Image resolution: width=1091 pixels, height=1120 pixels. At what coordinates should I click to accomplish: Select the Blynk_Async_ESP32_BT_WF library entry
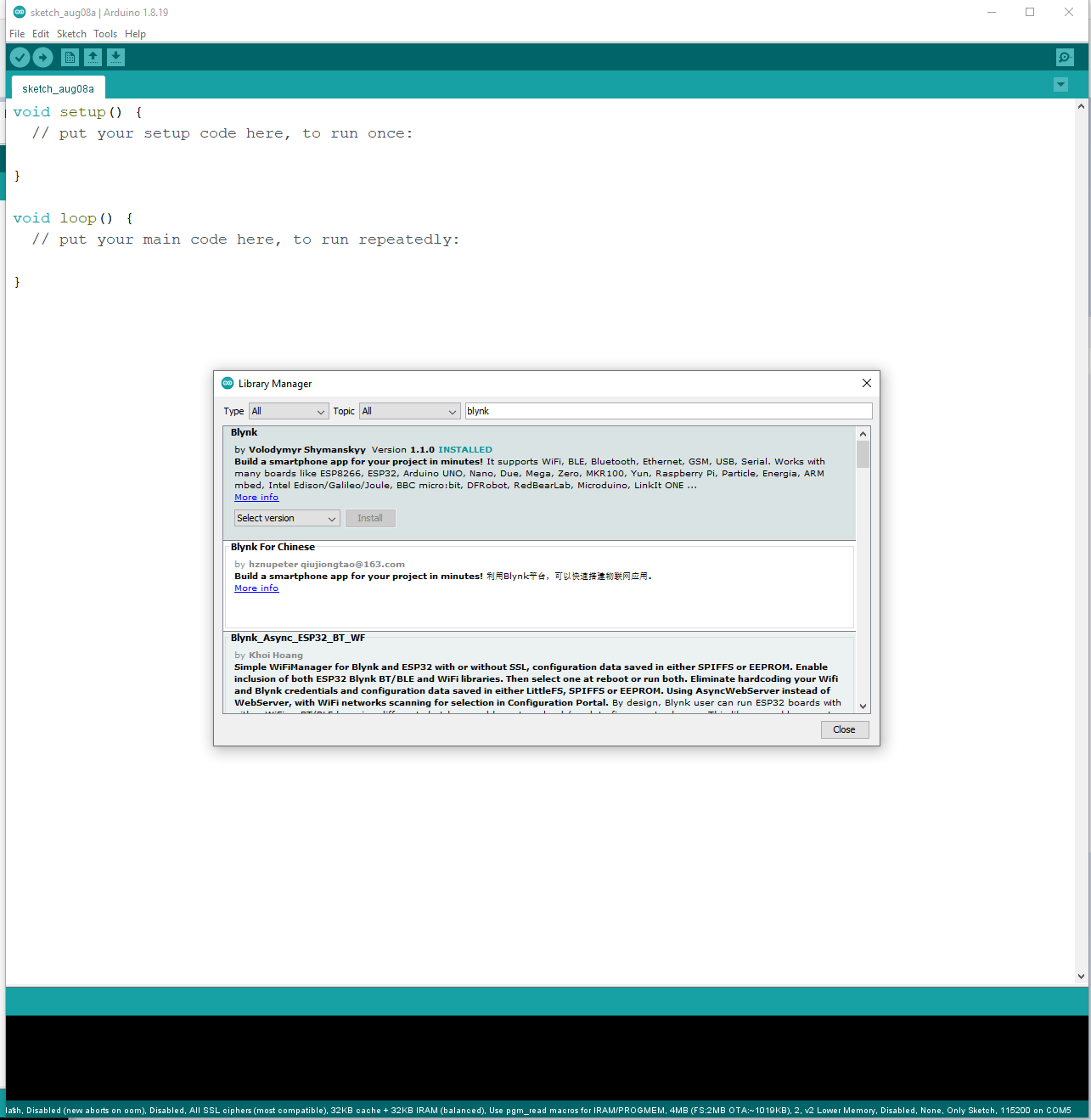(x=539, y=673)
